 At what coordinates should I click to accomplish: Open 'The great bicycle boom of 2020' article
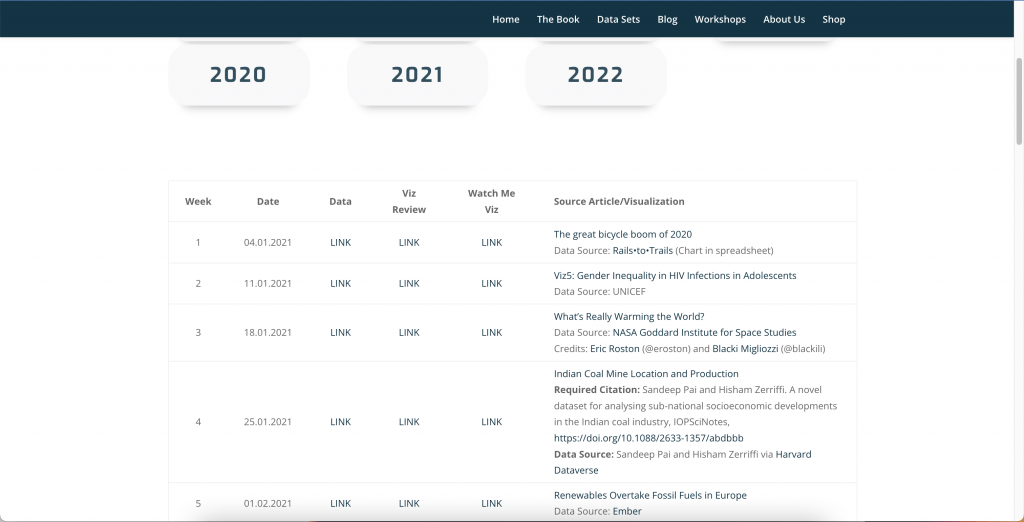622,234
